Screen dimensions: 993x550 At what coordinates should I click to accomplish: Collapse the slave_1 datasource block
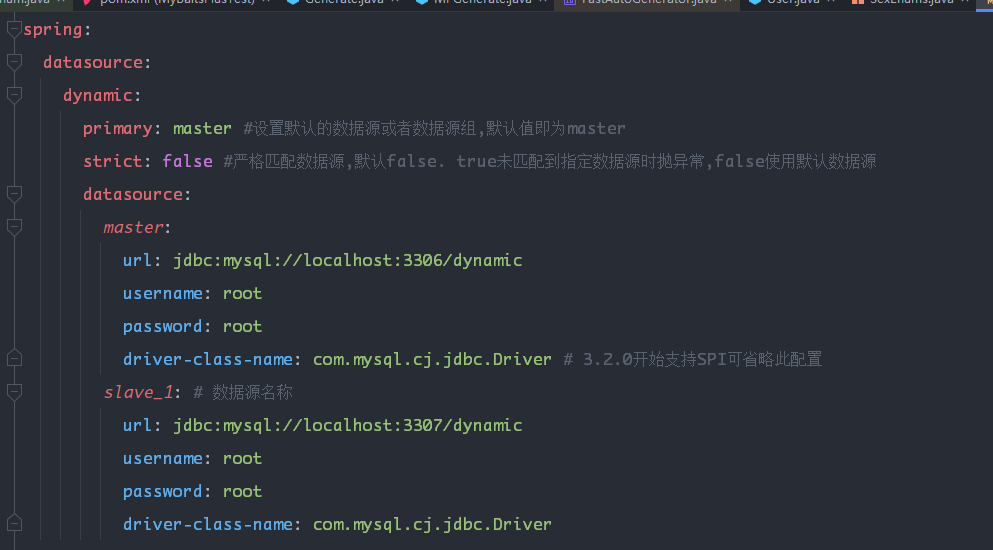click(13, 392)
